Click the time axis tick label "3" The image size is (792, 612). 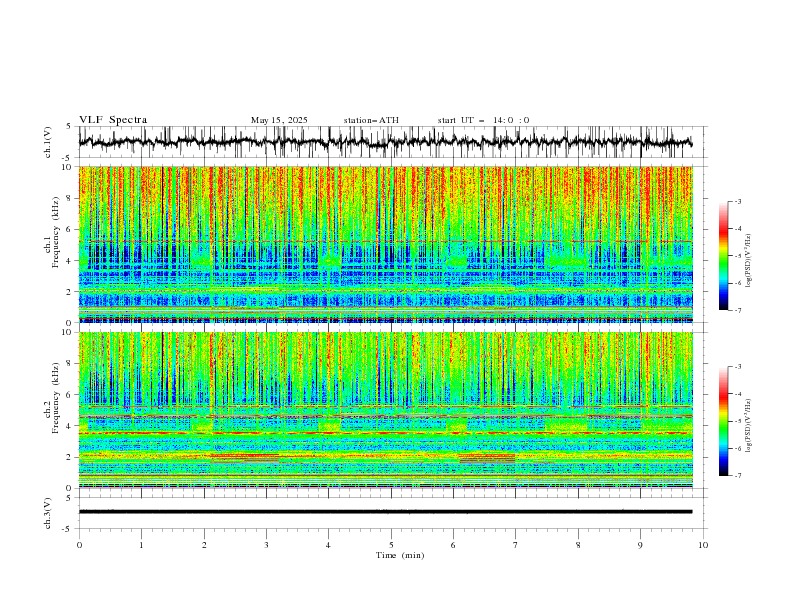[x=266, y=545]
